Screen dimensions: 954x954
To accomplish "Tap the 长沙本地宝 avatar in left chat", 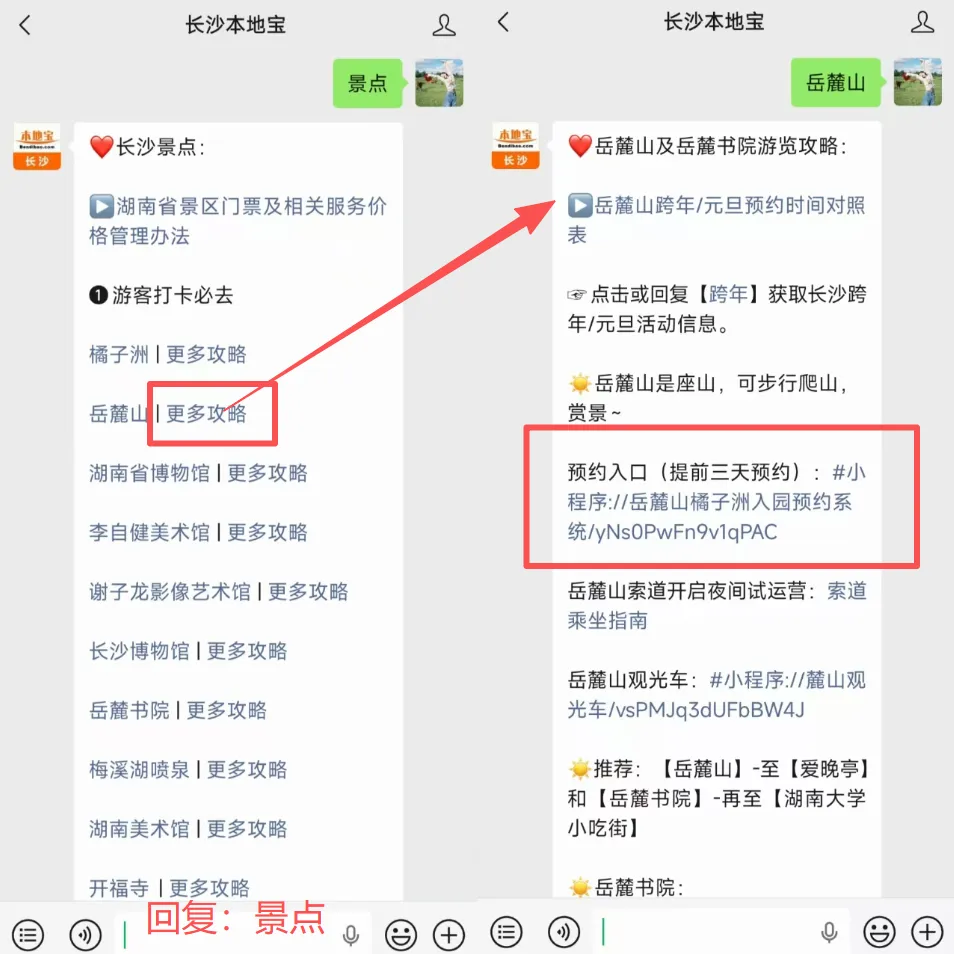I will (37, 146).
